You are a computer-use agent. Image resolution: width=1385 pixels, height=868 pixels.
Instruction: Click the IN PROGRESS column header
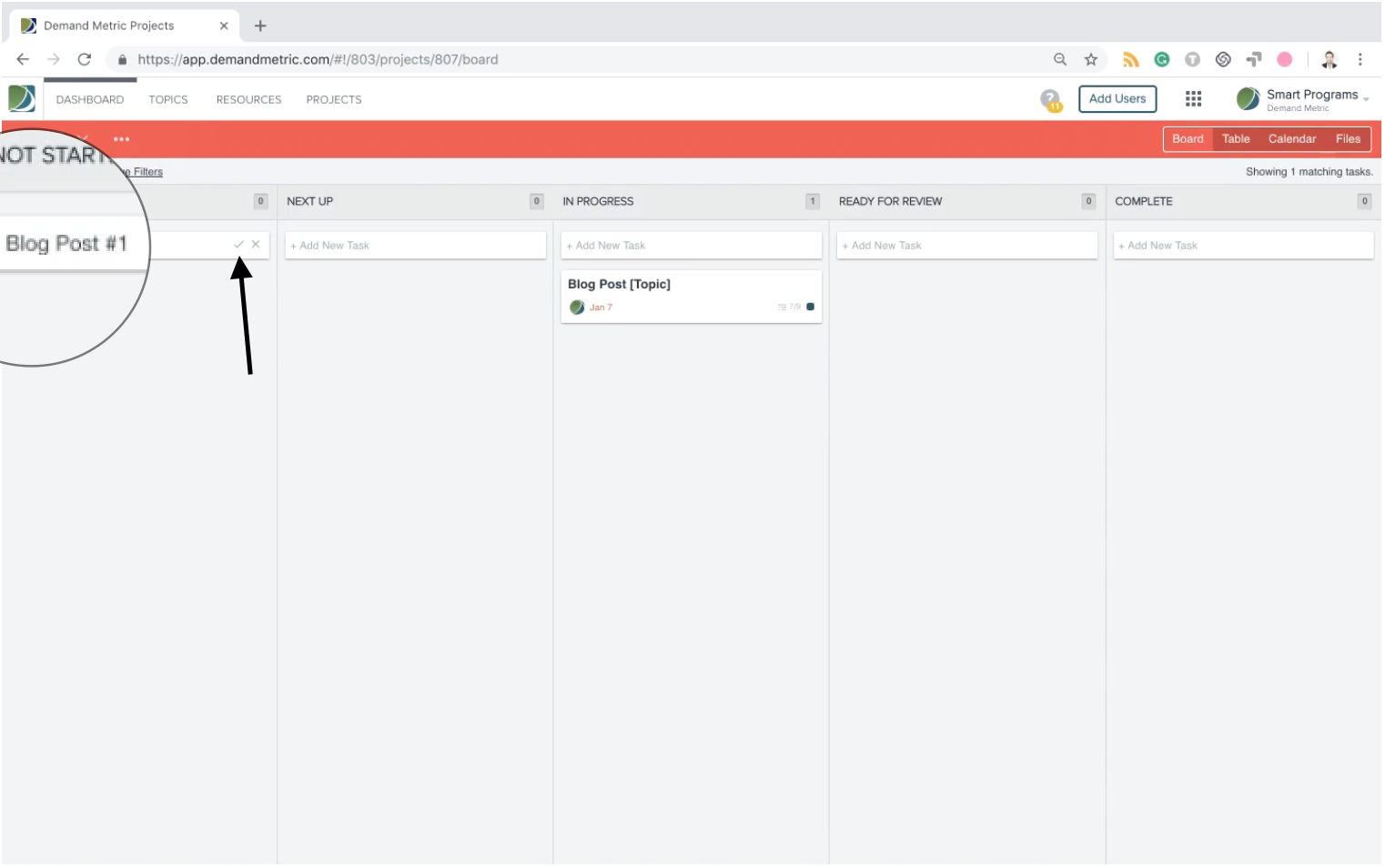click(598, 201)
